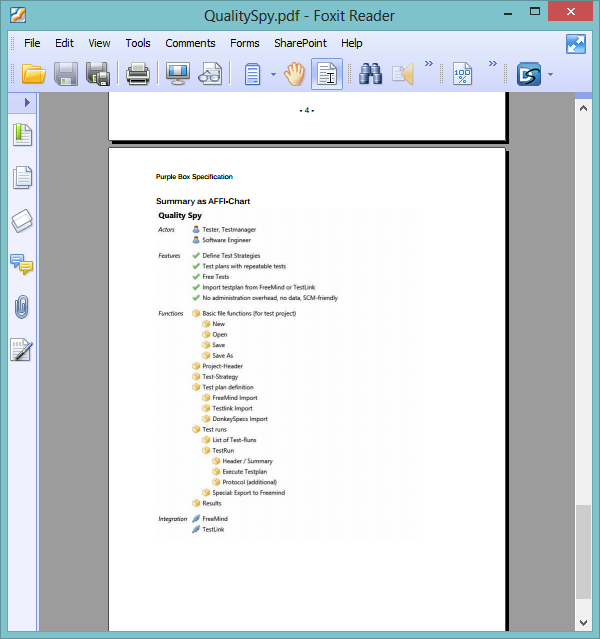The image size is (600, 639).
Task: Expand the first toolbar overflow chevron
Action: tap(429, 64)
